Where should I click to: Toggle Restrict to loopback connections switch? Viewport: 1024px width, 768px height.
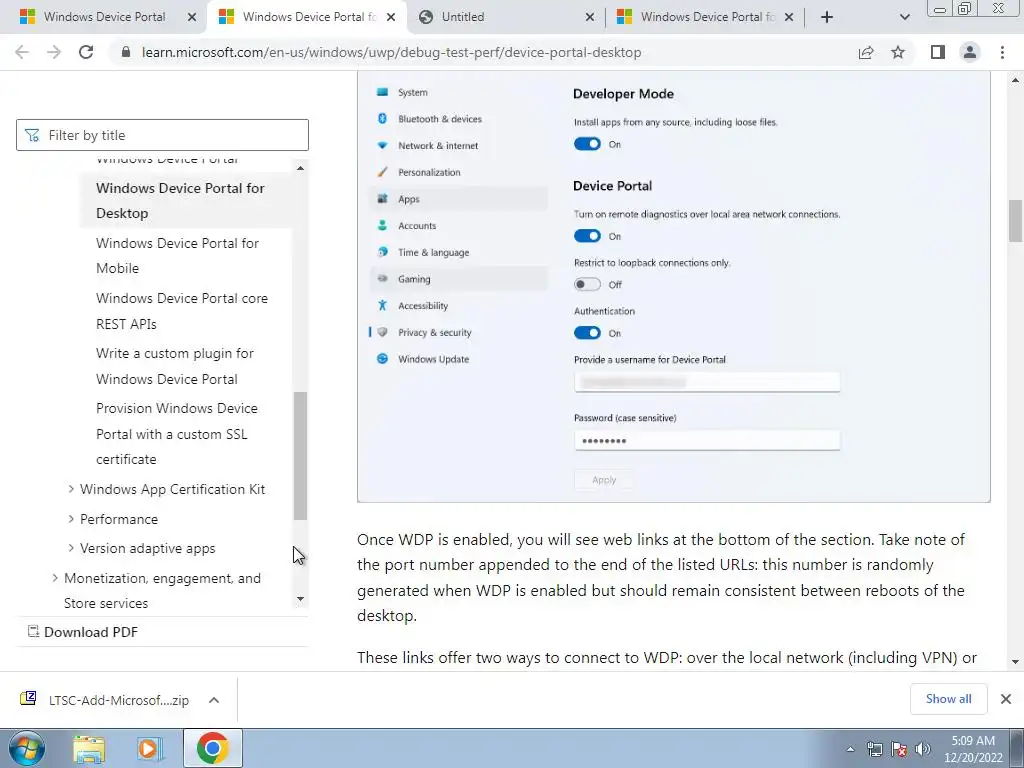(587, 284)
